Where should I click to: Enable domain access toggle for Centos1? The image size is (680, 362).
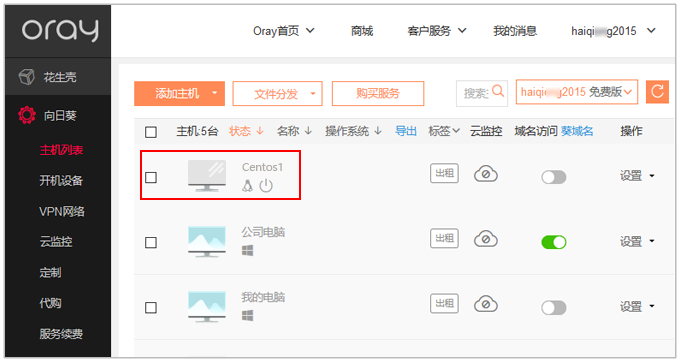point(554,177)
